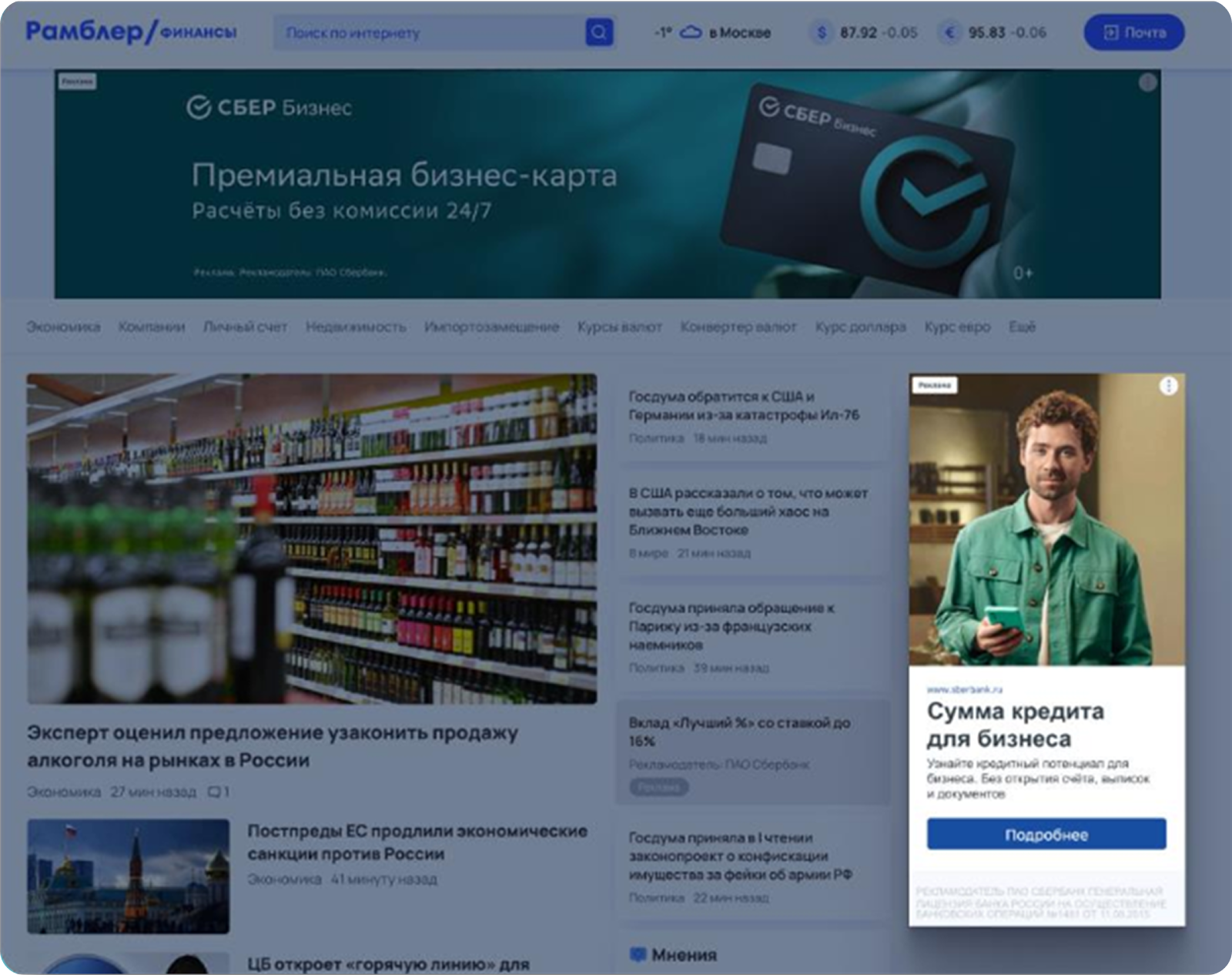This screenshot has height=975, width=1232.
Task: Go to the Курсы валют section
Action: point(619,327)
